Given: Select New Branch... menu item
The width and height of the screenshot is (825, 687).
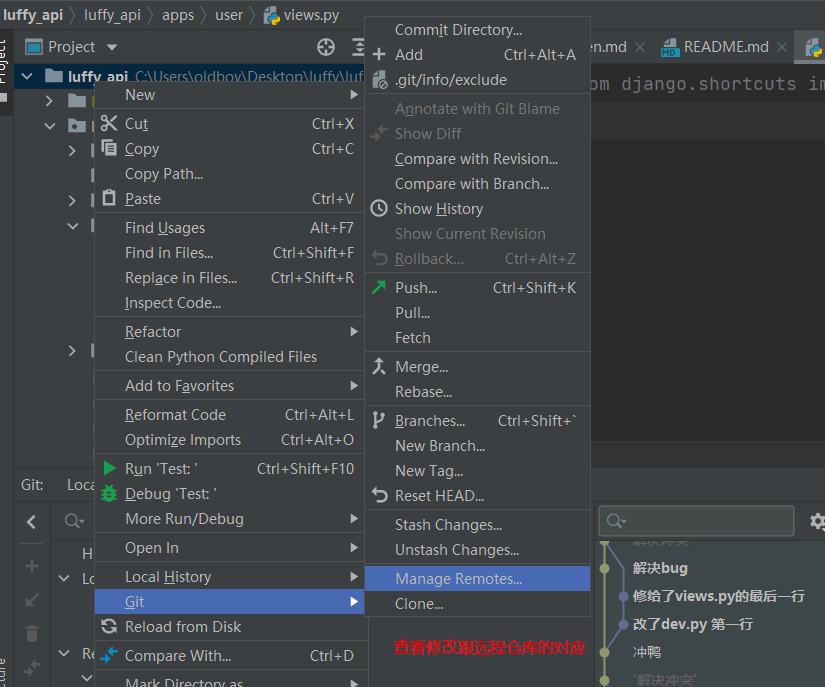Looking at the screenshot, I should pos(477,446).
